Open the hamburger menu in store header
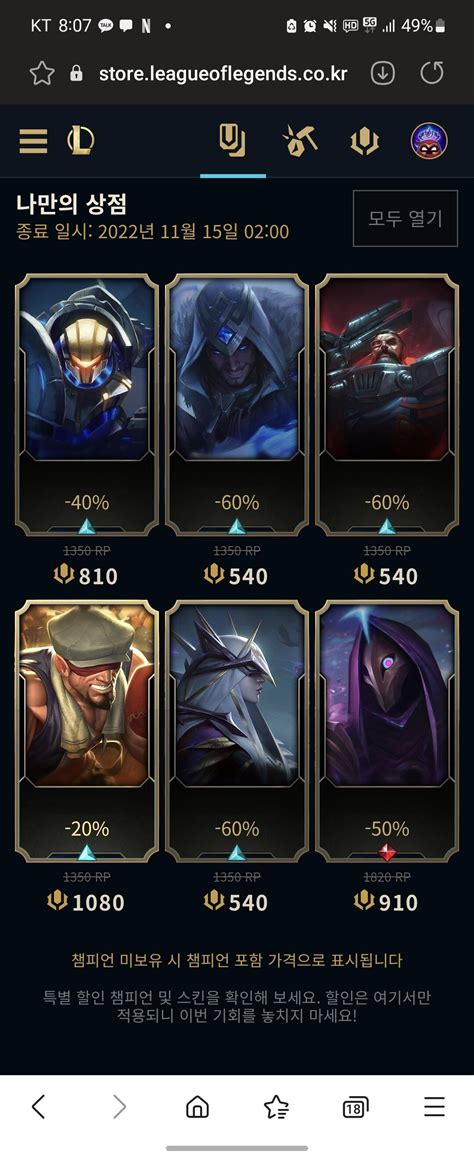 point(33,140)
